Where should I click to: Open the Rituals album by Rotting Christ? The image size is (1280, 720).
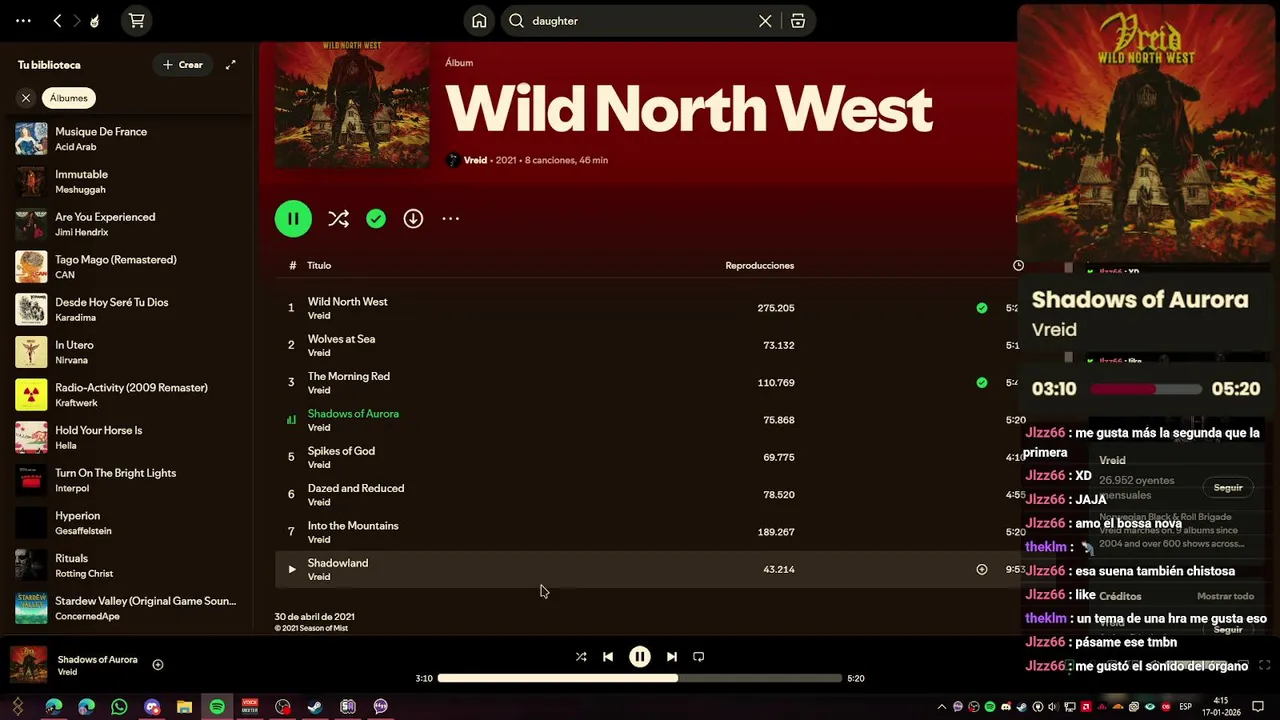pos(126,566)
